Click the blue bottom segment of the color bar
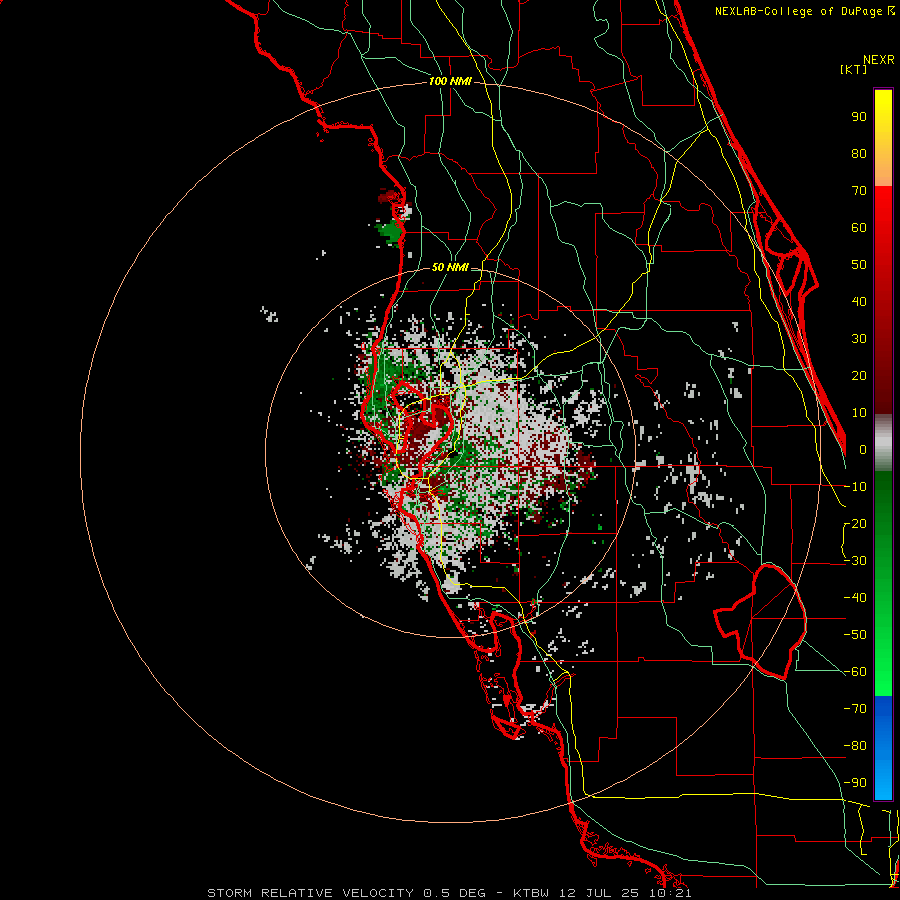Image resolution: width=900 pixels, height=900 pixels. pos(883,748)
